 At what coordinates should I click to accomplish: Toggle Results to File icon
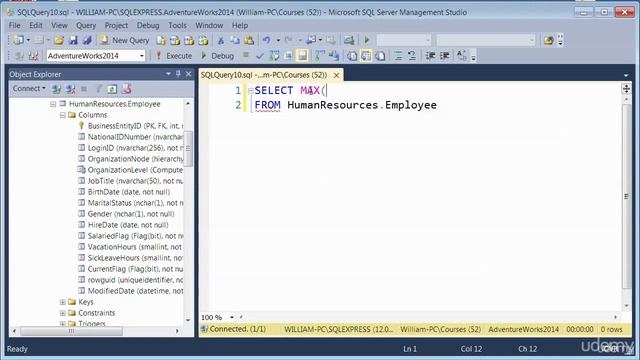380,56
